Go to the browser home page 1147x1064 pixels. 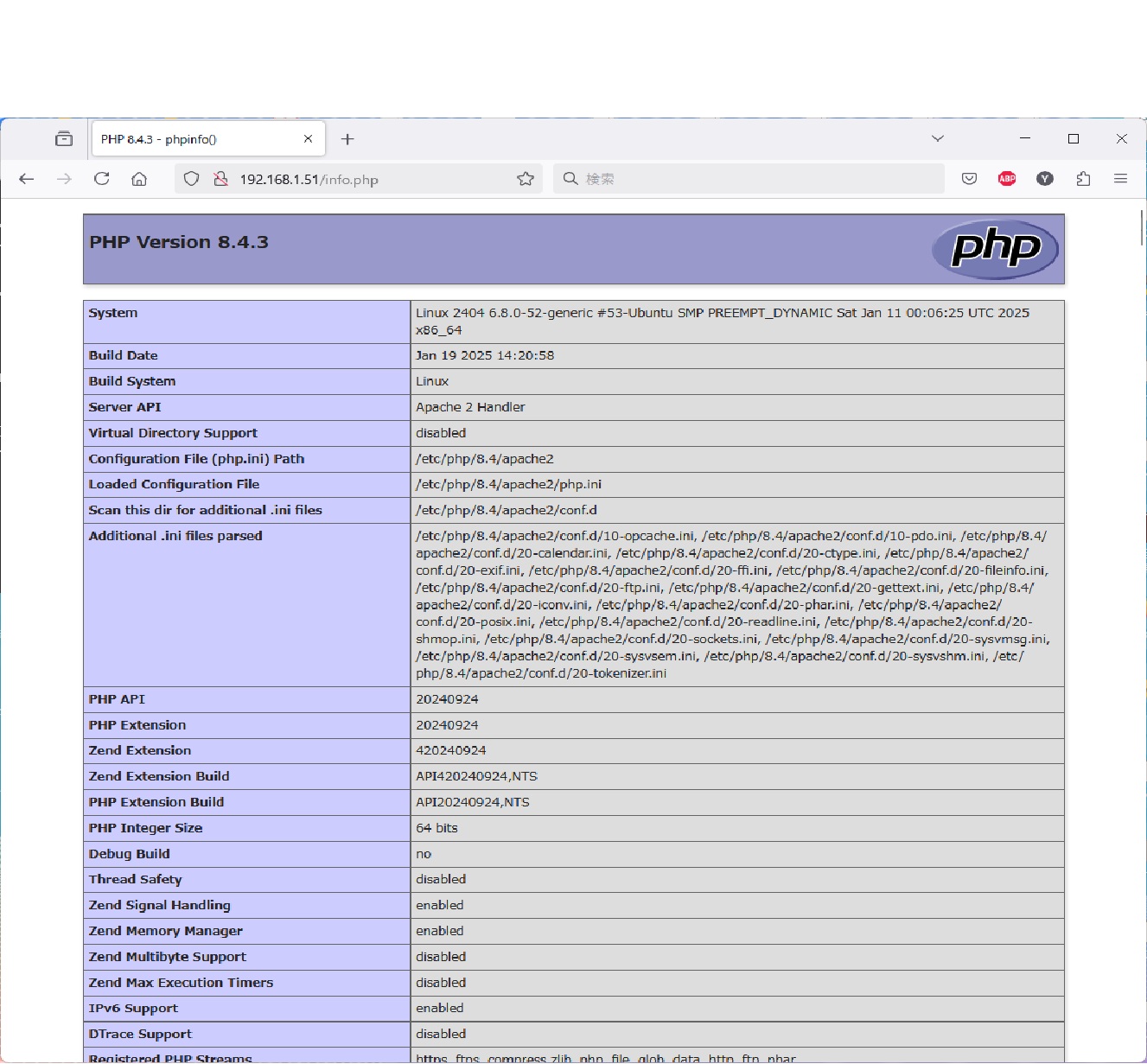coord(139,179)
